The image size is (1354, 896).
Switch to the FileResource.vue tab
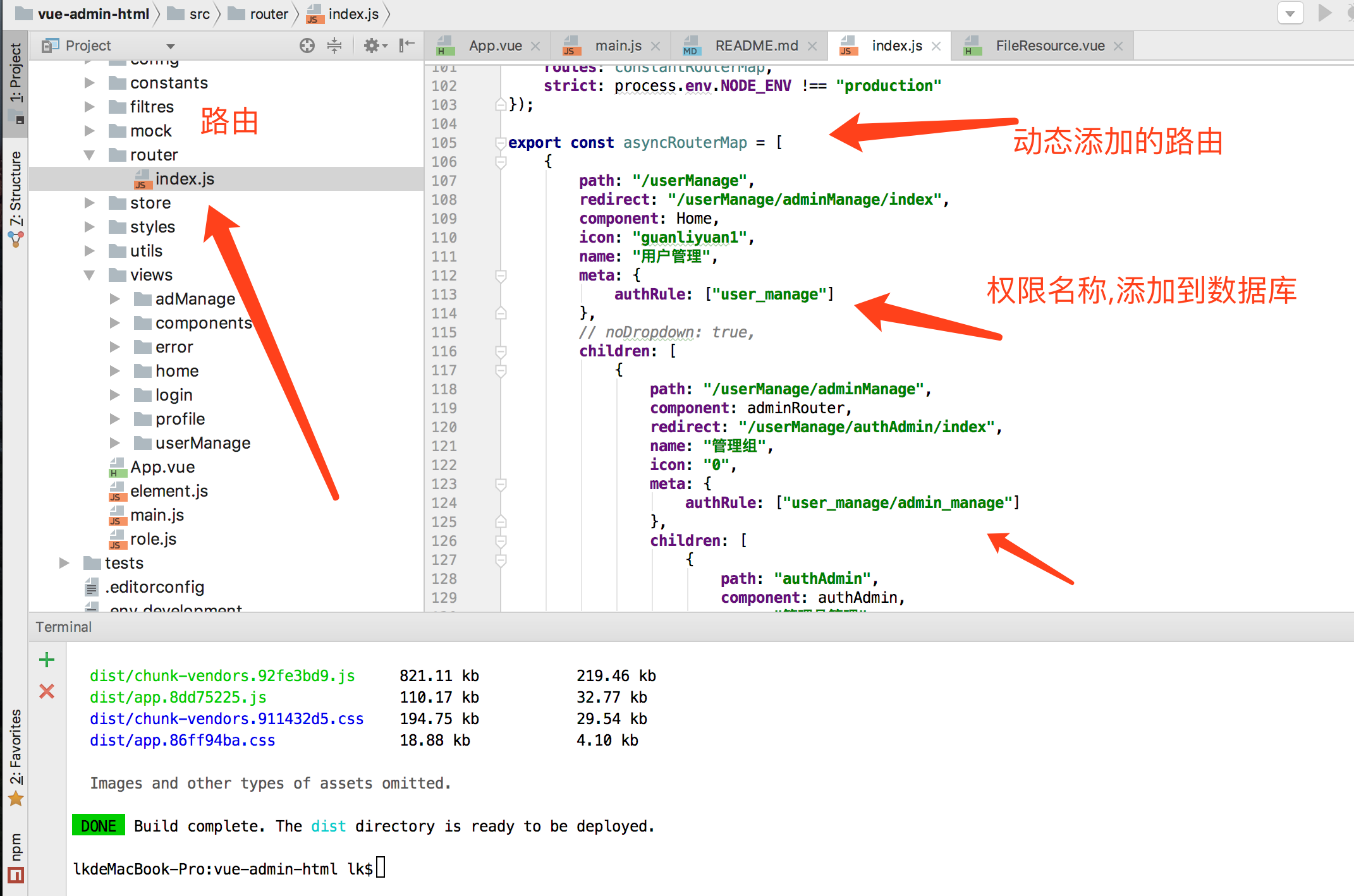pos(1049,46)
